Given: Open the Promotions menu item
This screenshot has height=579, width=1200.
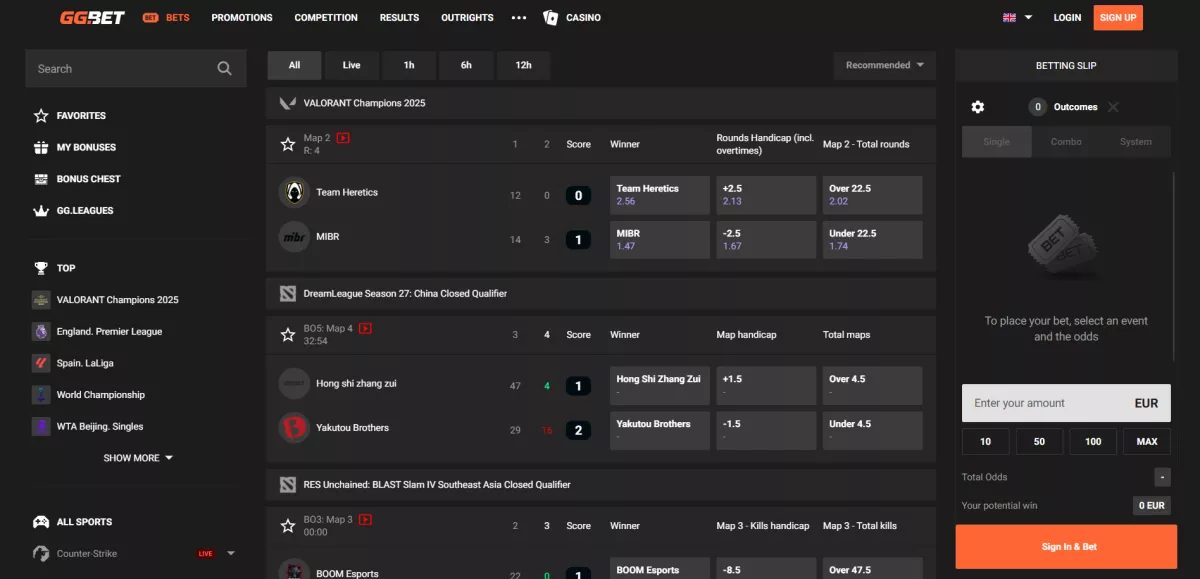Looking at the screenshot, I should coord(242,18).
